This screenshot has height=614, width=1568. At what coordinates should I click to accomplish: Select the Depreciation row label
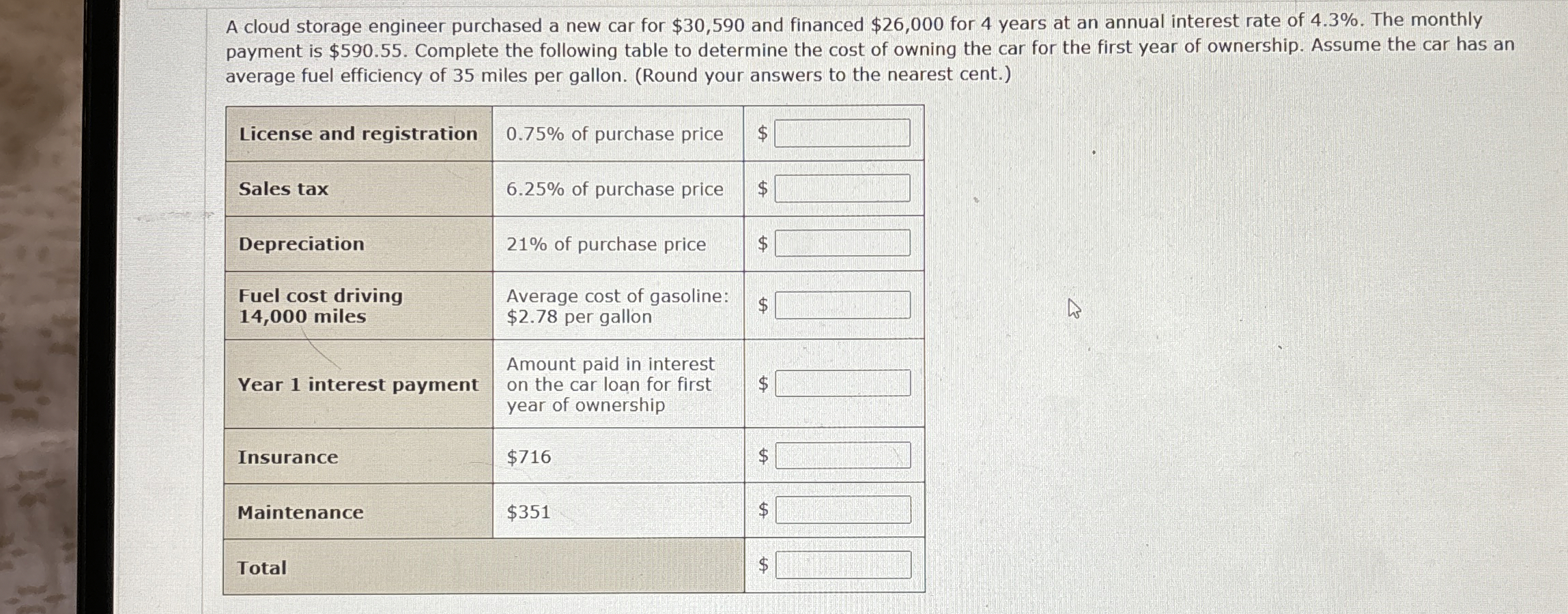tap(300, 244)
